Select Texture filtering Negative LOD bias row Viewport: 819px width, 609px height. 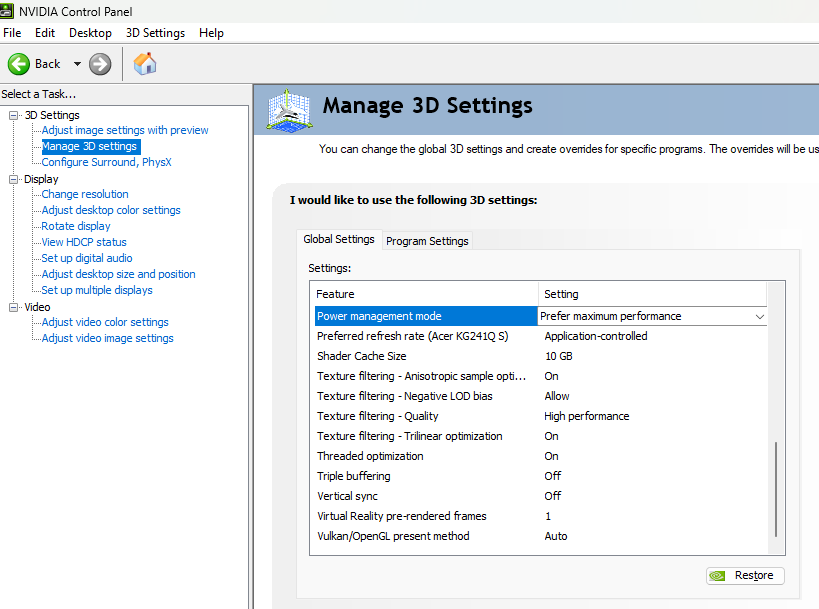tap(541, 396)
